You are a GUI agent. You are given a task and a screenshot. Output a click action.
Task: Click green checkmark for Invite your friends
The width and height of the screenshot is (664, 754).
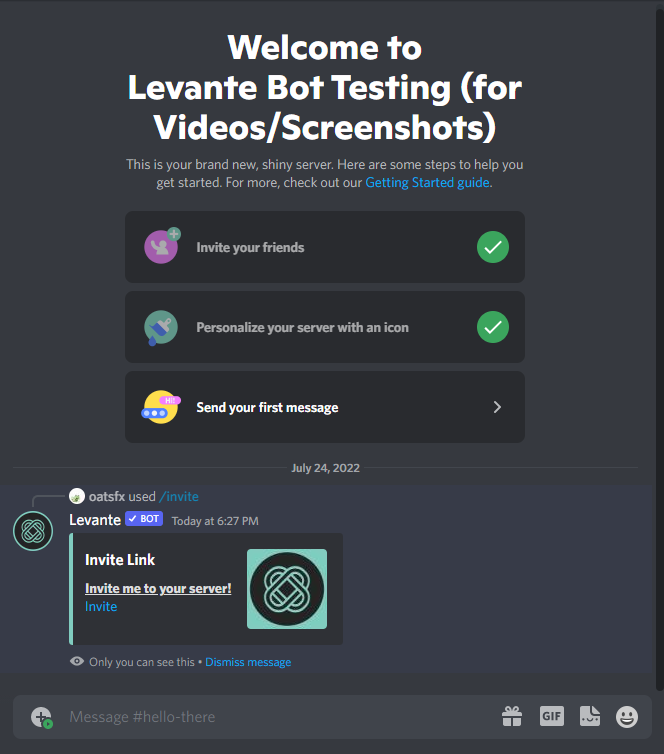coord(493,247)
